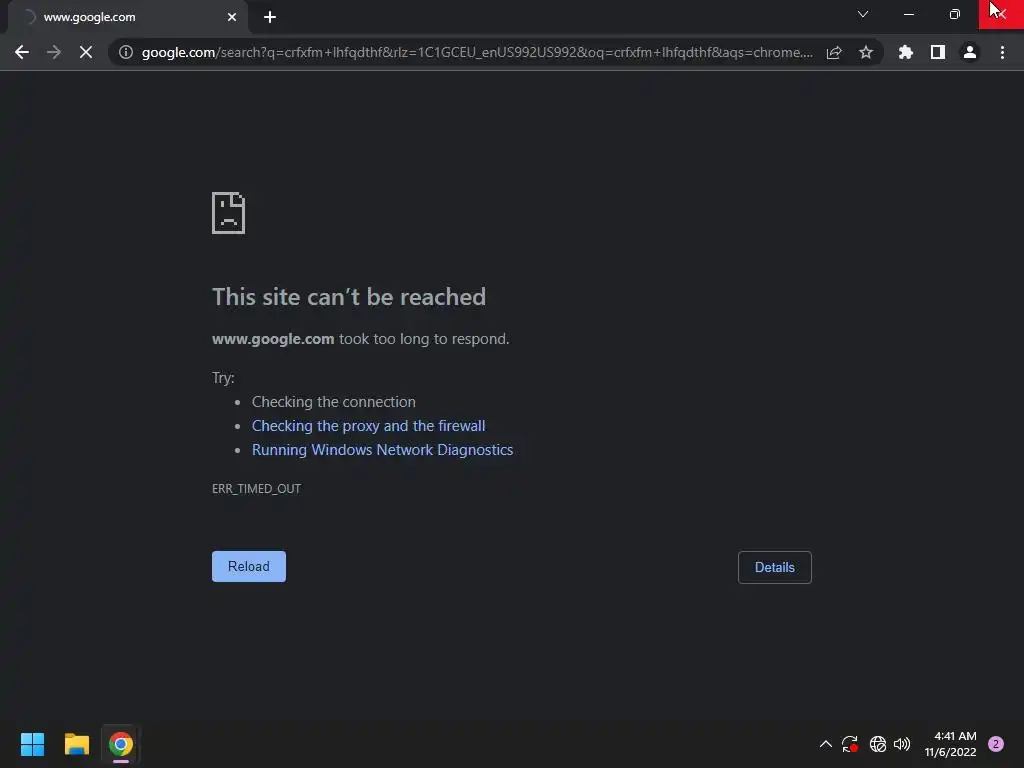This screenshot has width=1024, height=768.
Task: Click the 'This site can't be reached' heading
Action: [x=349, y=297]
